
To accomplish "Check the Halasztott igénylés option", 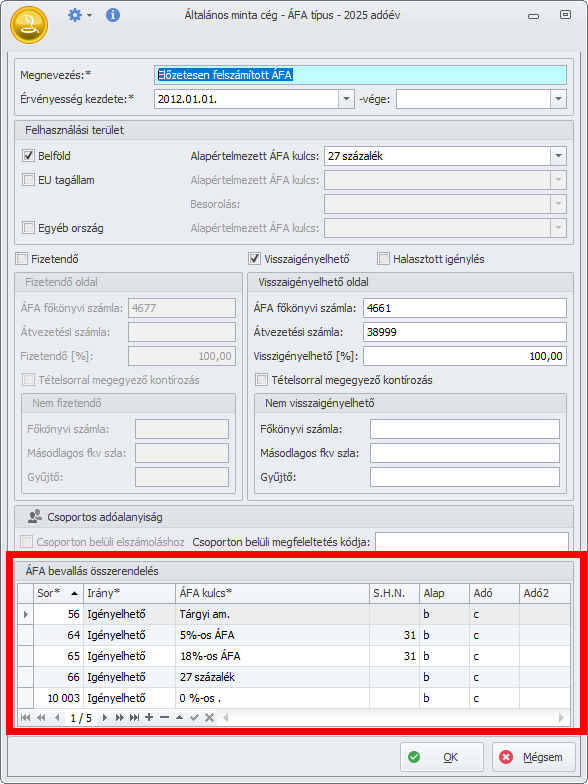I will point(384,259).
